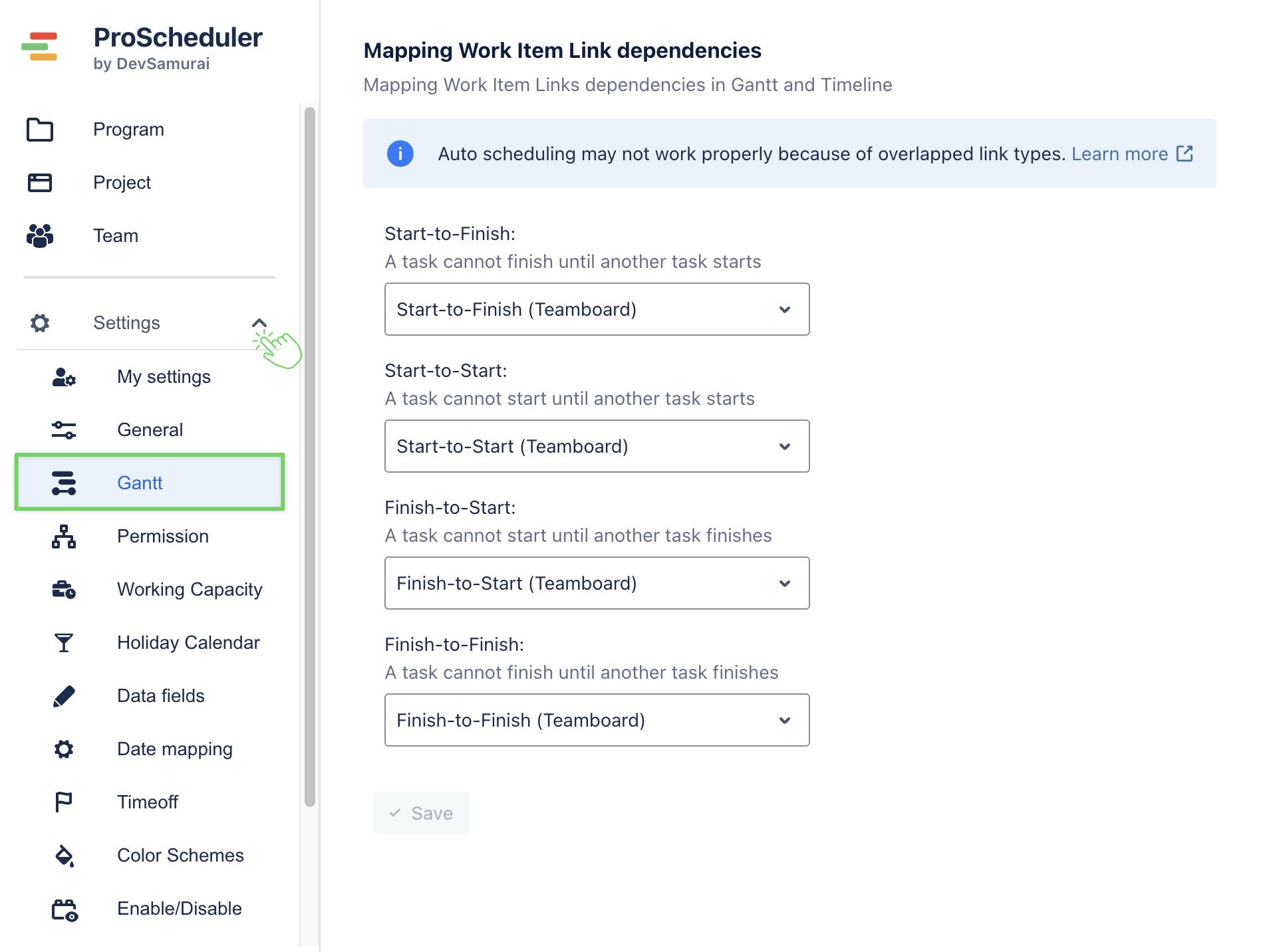The height and width of the screenshot is (952, 1277).
Task: Open Program via its folder icon
Action: click(40, 130)
